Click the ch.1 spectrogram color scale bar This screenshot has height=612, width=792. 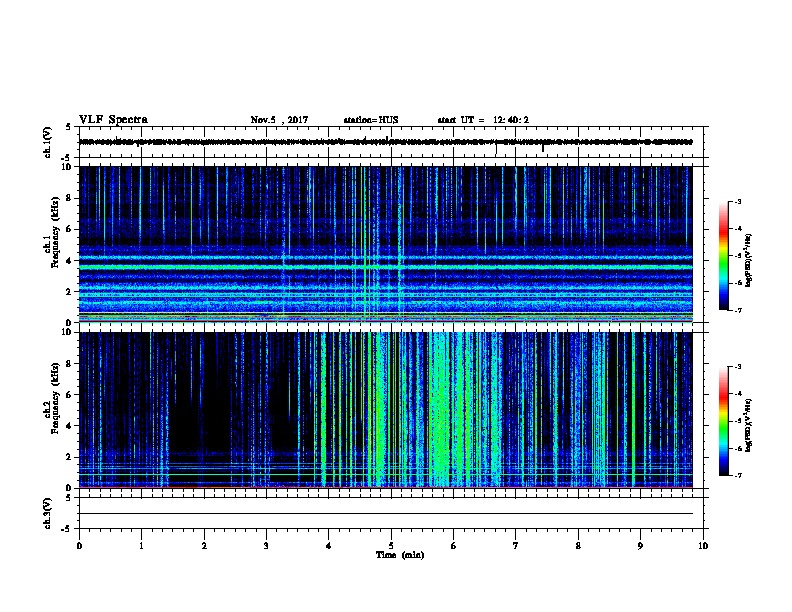point(724,256)
